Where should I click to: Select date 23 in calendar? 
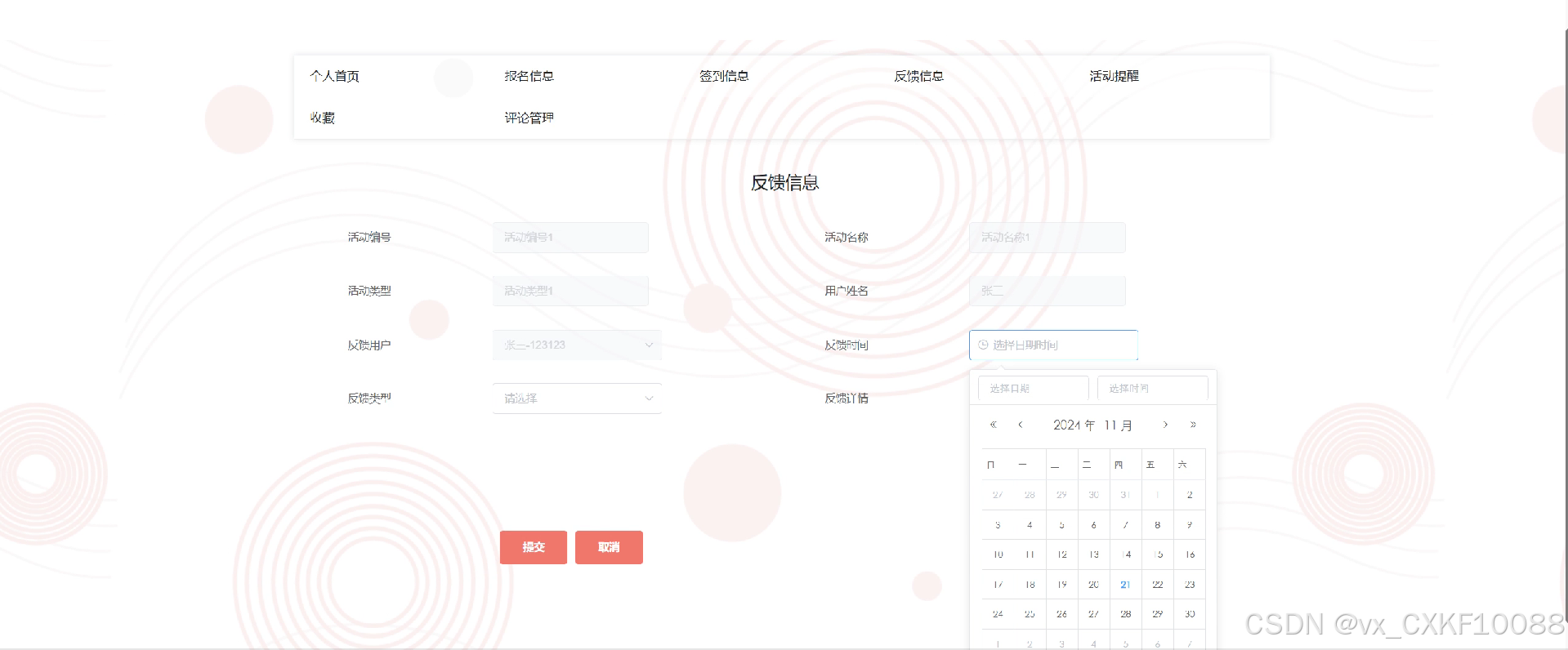coord(1190,585)
